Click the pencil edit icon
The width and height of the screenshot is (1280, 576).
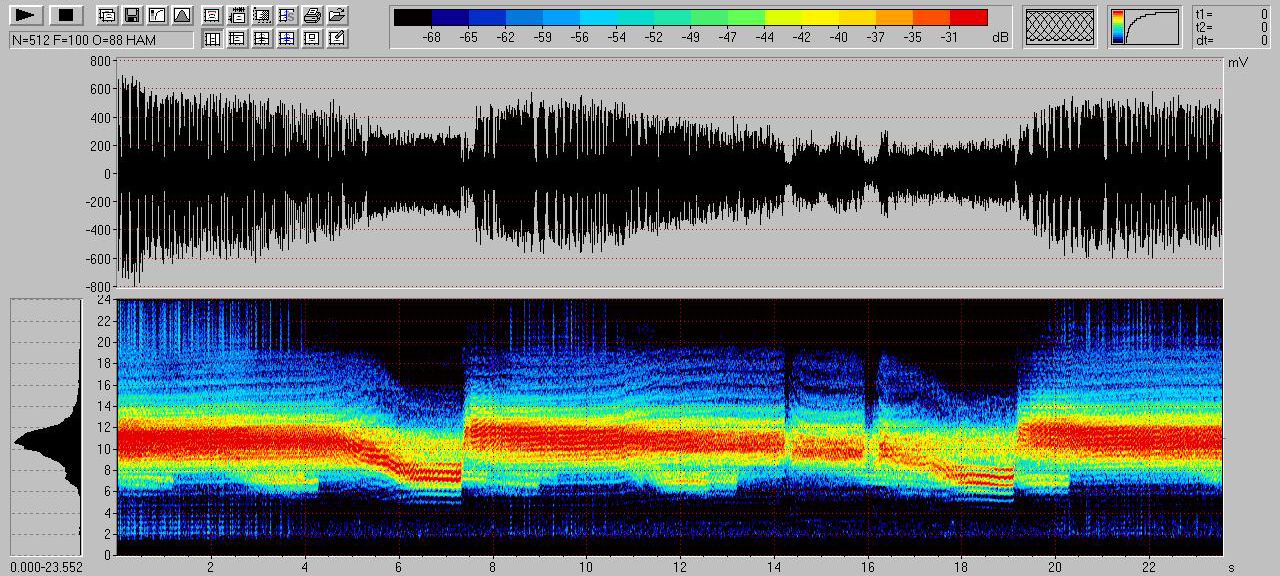[x=337, y=39]
